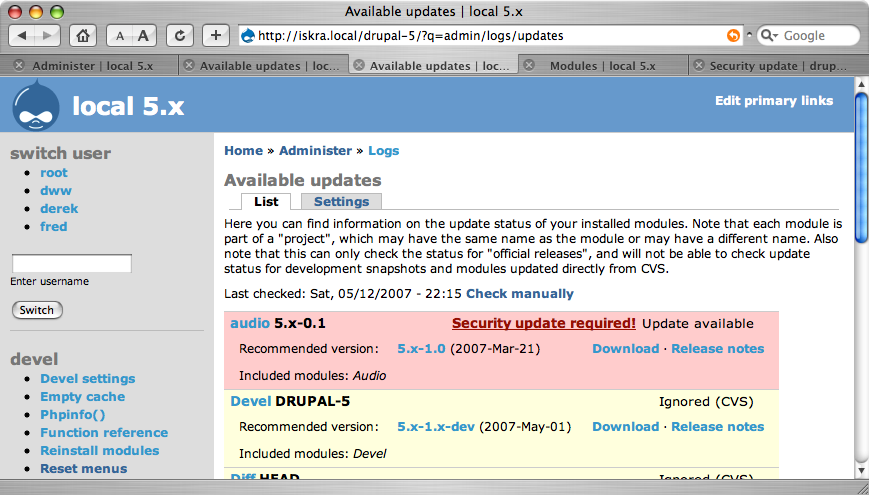Switch user to derek
This screenshot has height=495, width=869.
click(x=59, y=209)
